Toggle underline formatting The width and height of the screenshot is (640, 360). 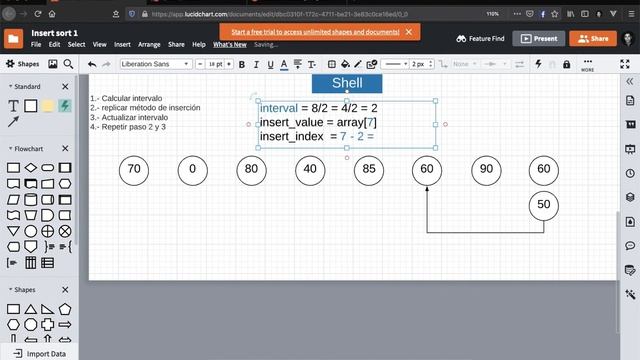click(270, 64)
